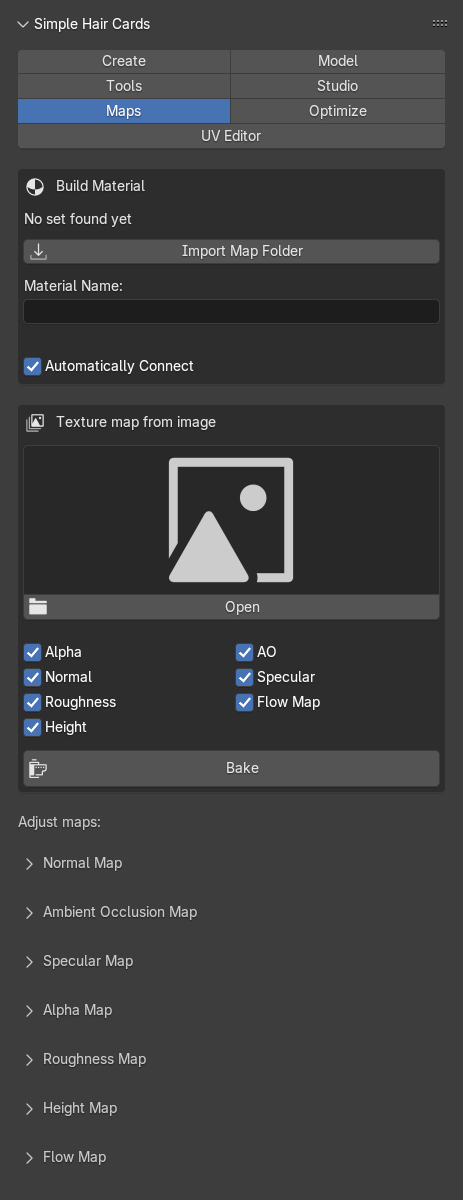Viewport: 463px width, 1200px height.
Task: Switch to the Model tab
Action: 338,61
